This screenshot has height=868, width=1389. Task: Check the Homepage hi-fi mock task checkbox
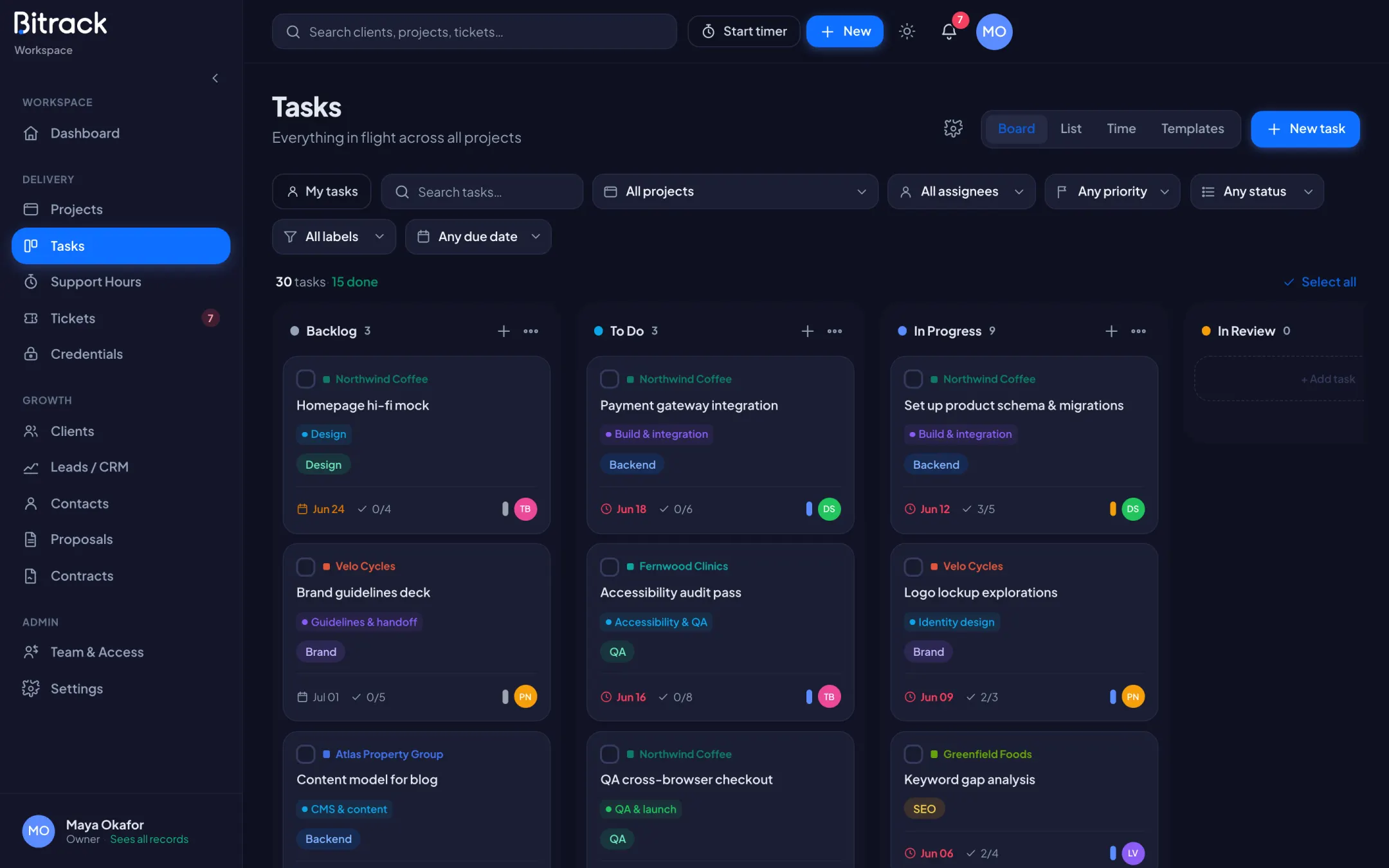pyautogui.click(x=305, y=379)
